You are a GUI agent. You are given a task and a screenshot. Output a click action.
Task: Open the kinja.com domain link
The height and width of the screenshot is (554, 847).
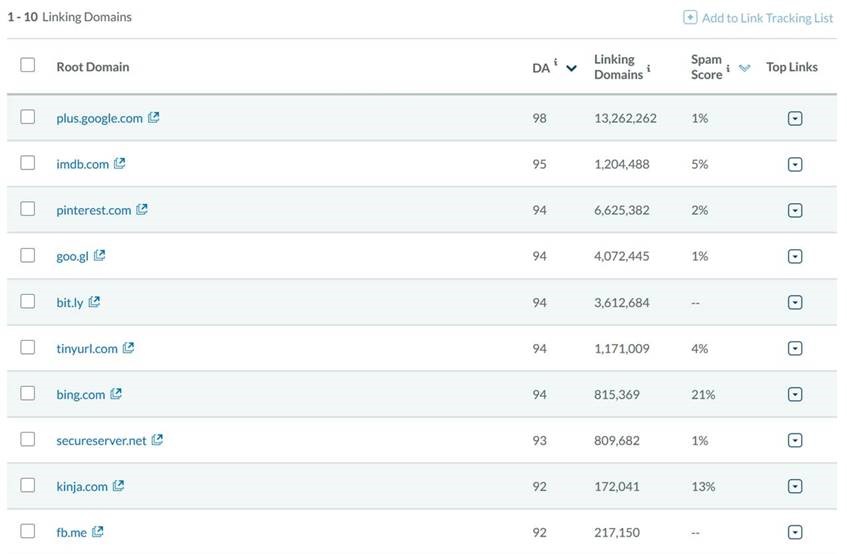pos(82,487)
